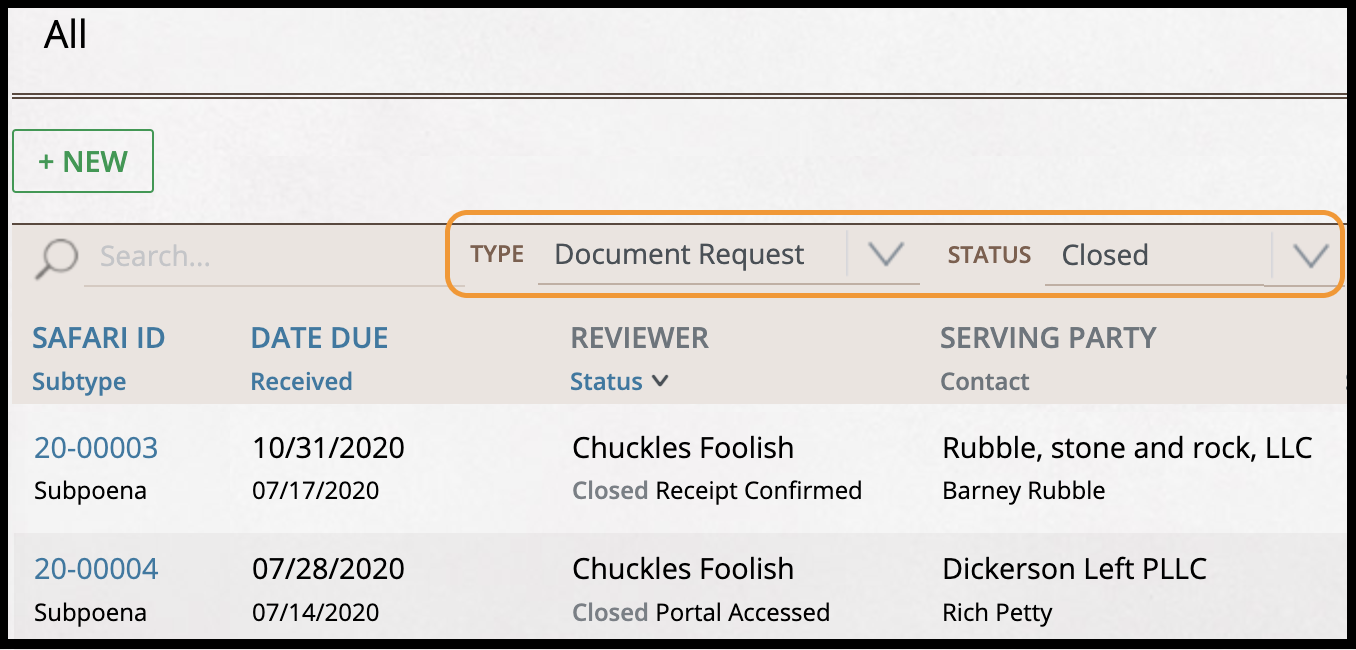Open the Type dropdown arrow
The height and width of the screenshot is (650, 1356).
tap(885, 255)
